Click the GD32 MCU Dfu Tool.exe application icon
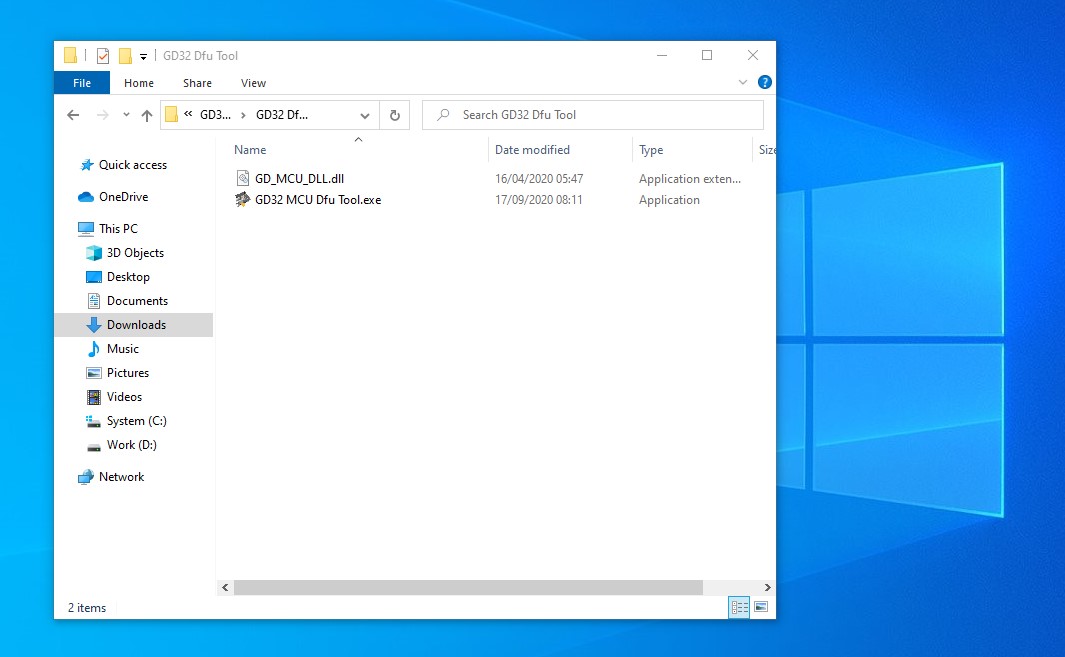Viewport: 1065px width, 657px height. 242,200
